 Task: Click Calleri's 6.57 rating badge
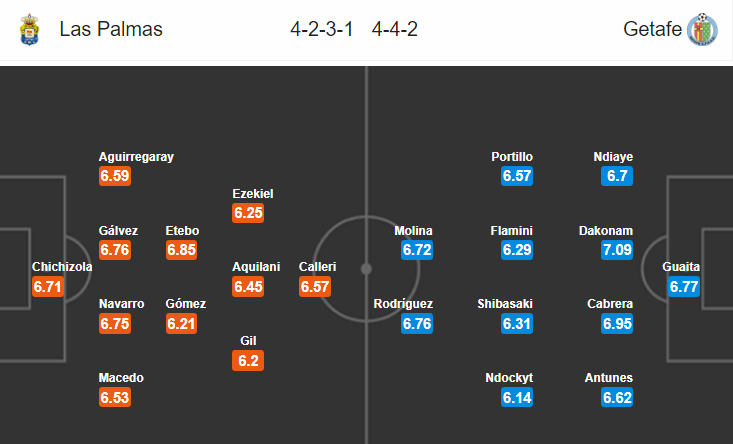point(315,286)
